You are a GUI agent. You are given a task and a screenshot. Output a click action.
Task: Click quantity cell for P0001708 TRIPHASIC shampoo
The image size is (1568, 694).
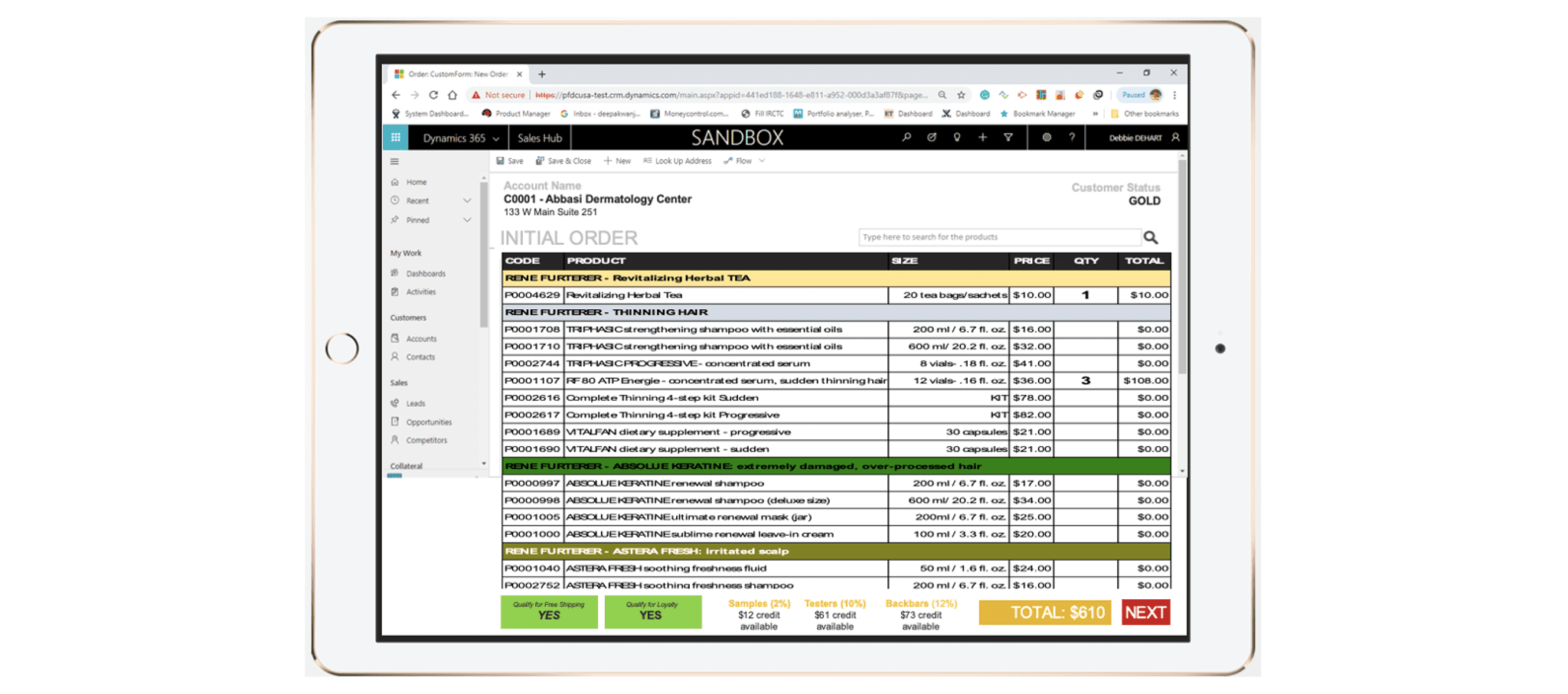click(1085, 329)
